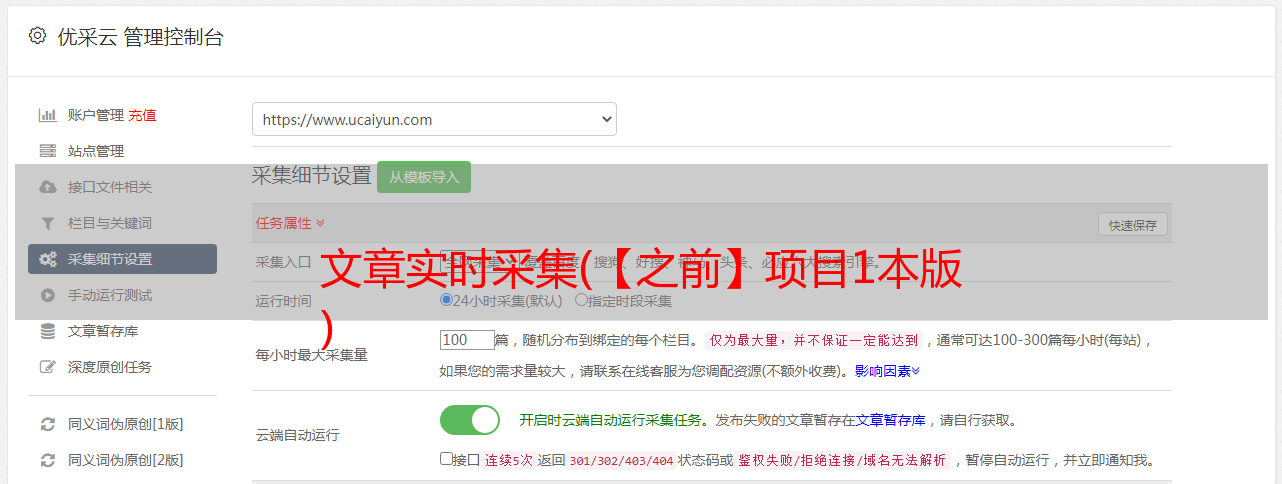
Task: Click the 云端自动运行 row label
Action: coord(298,435)
